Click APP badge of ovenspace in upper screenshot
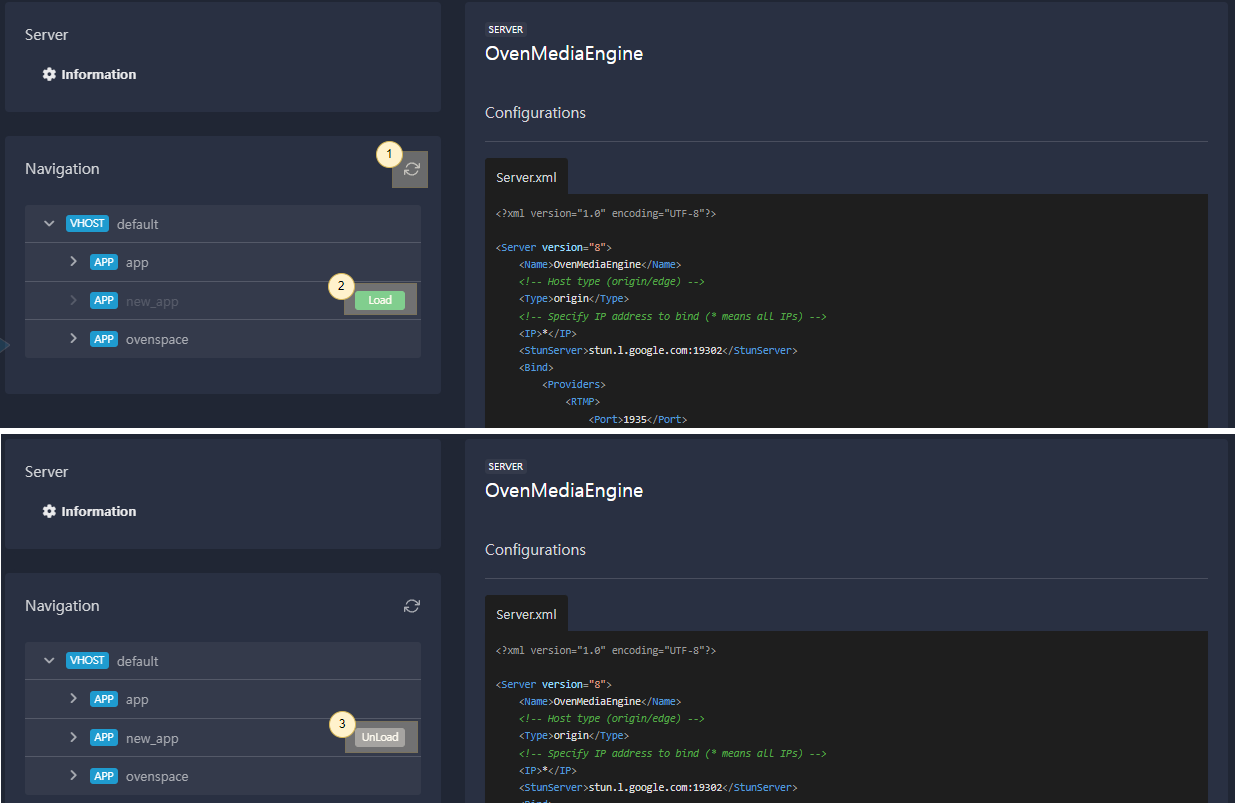Image resolution: width=1235 pixels, height=803 pixels. coord(104,339)
